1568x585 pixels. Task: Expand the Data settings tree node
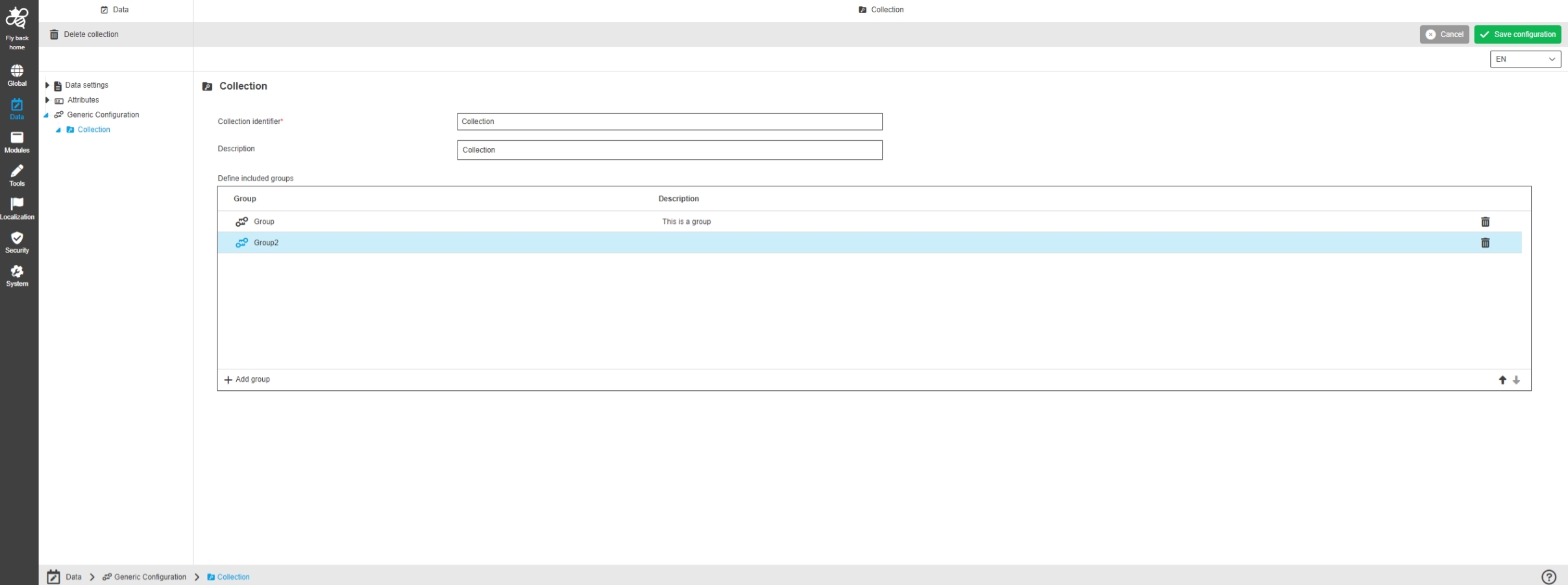[x=47, y=85]
